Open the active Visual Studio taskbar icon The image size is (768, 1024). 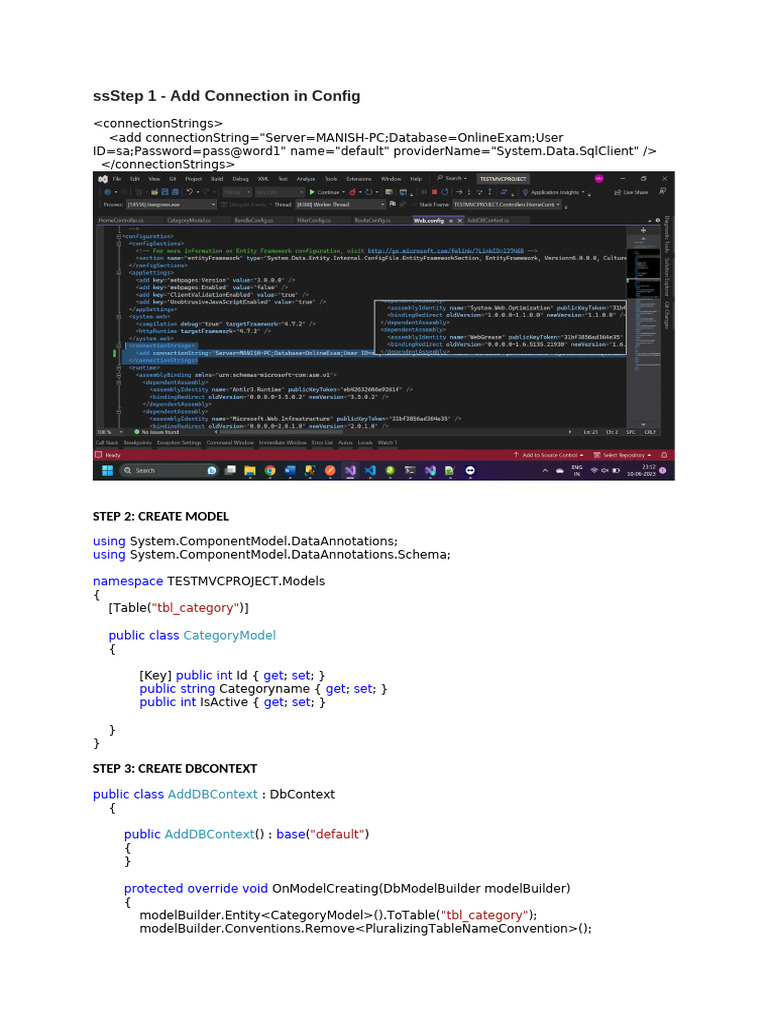(350, 470)
